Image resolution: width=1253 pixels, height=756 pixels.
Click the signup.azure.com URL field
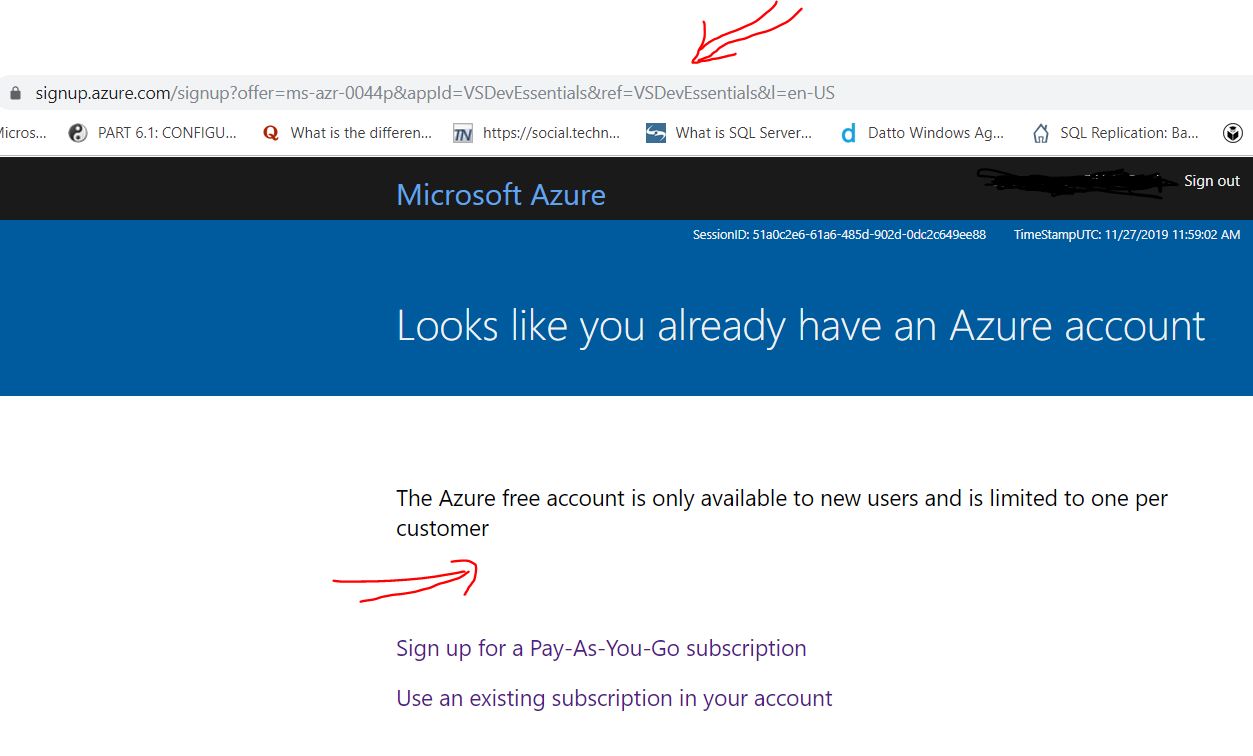click(435, 93)
